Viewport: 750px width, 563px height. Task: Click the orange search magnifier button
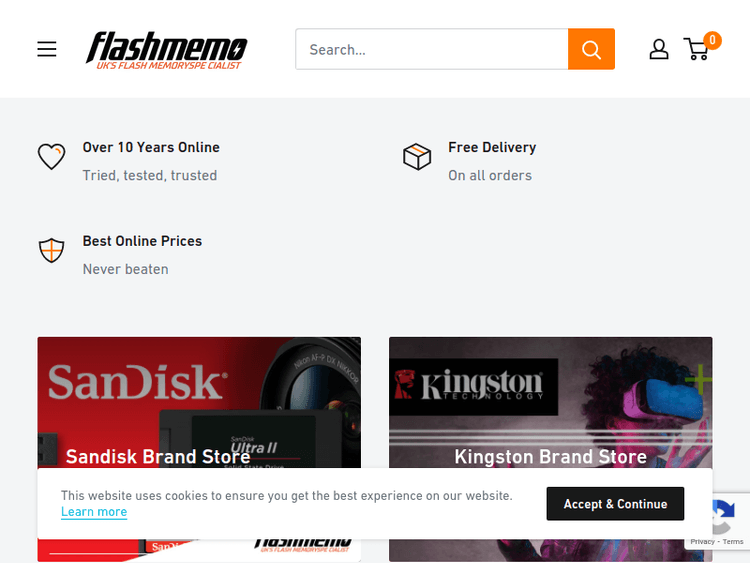[x=591, y=49]
